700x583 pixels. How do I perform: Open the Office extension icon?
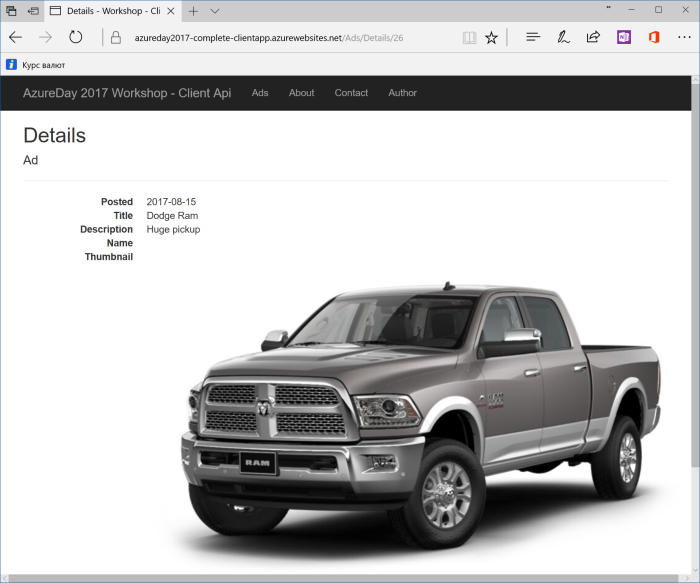point(654,37)
